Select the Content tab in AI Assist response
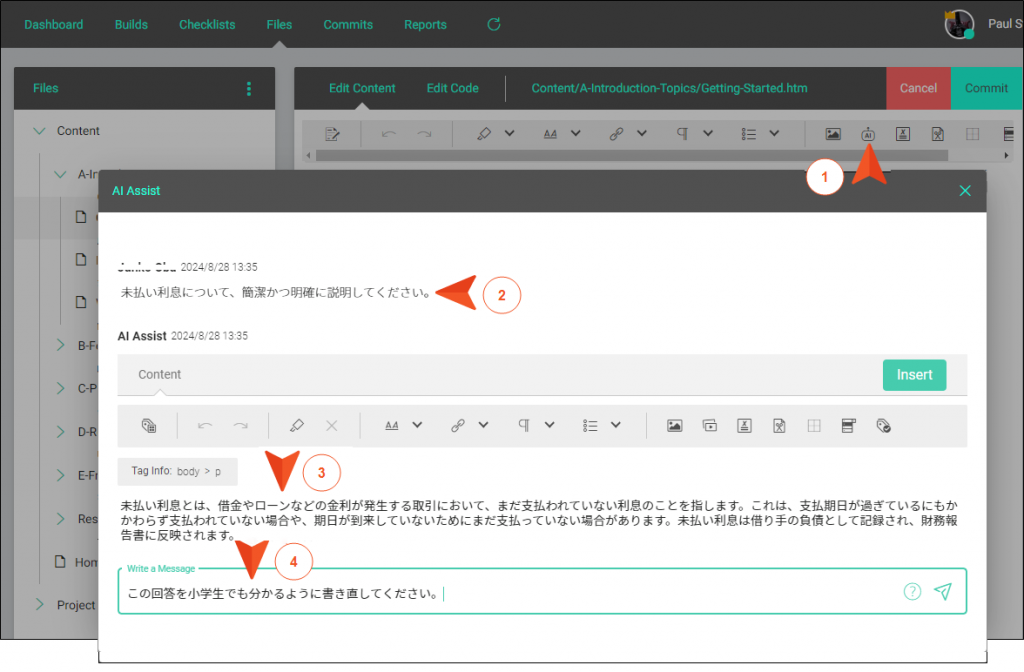 coord(159,374)
